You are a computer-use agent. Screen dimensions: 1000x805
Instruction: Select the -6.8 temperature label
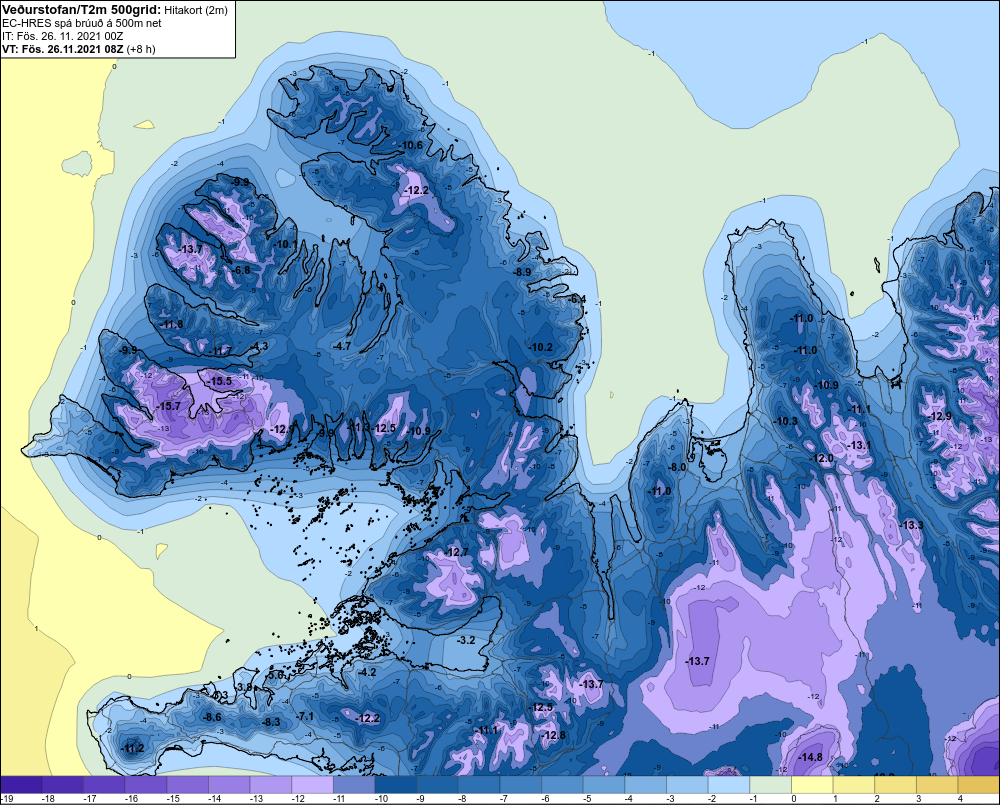pos(241,270)
